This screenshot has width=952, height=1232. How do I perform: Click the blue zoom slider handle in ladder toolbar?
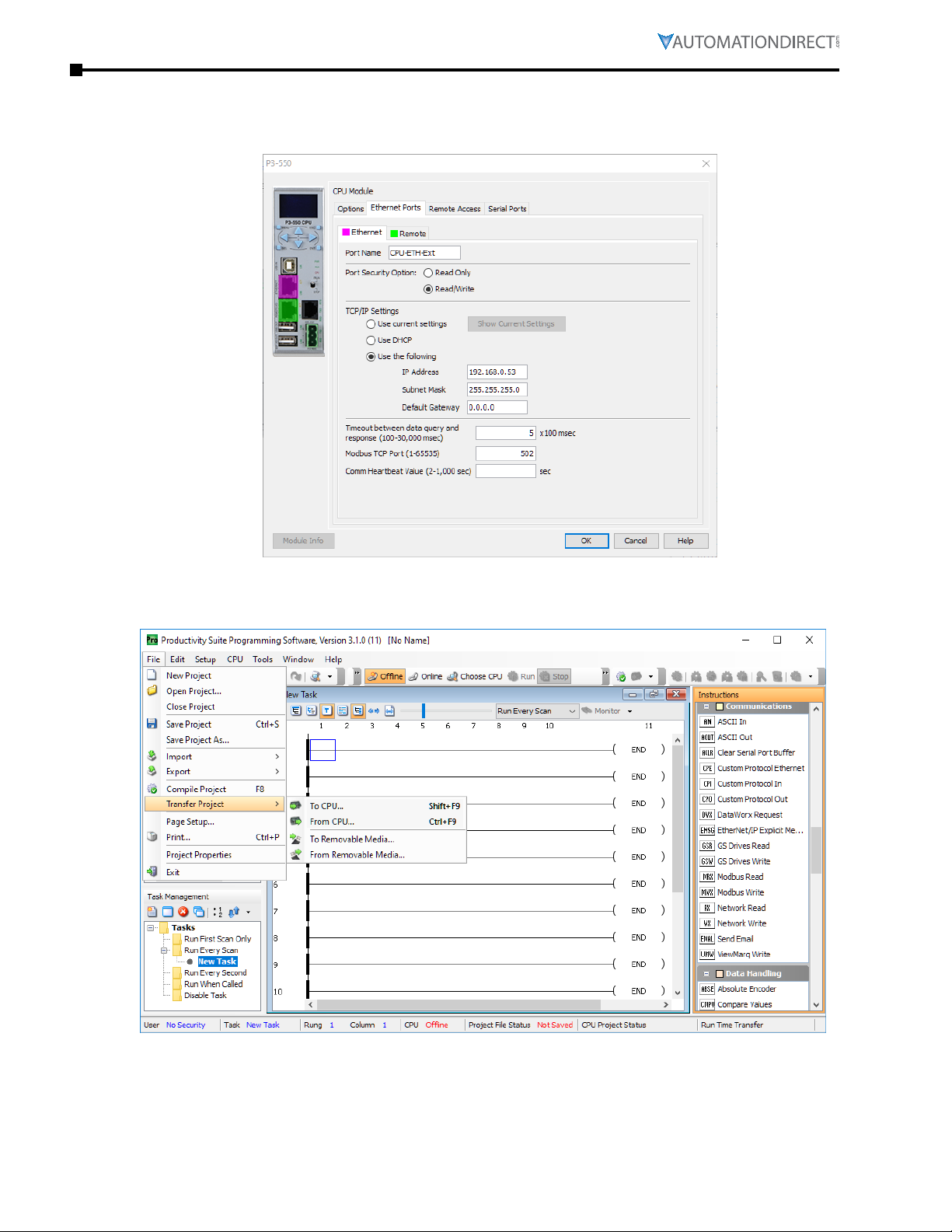tap(424, 710)
